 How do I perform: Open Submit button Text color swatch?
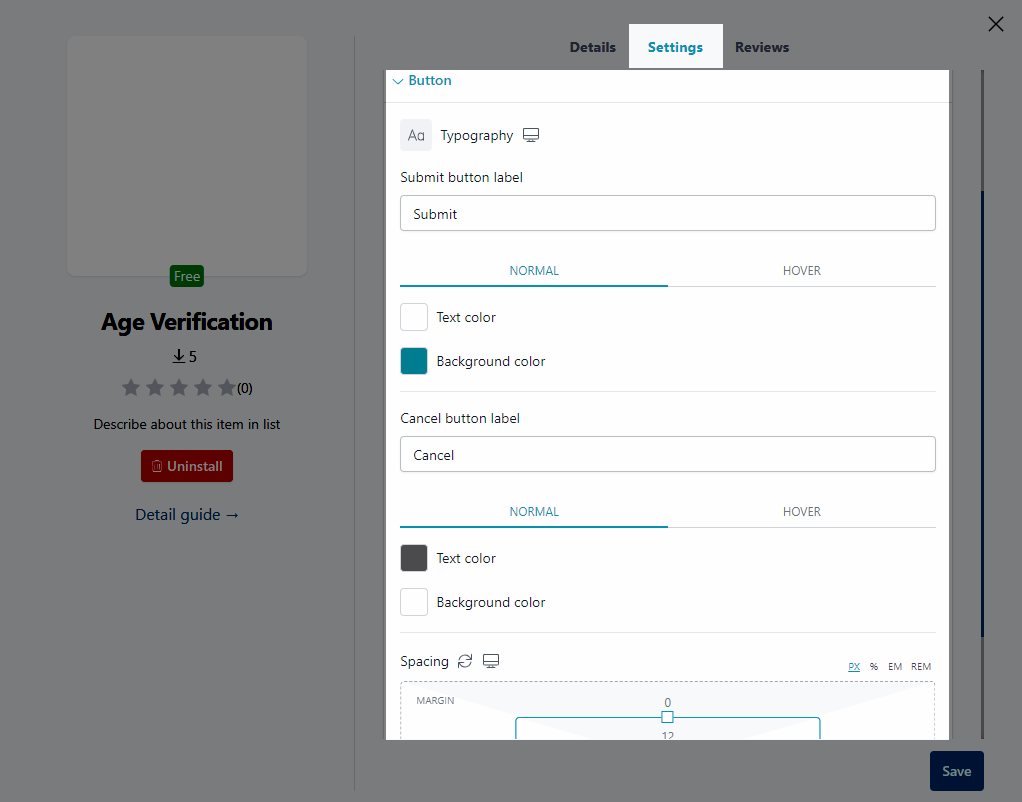tap(414, 317)
